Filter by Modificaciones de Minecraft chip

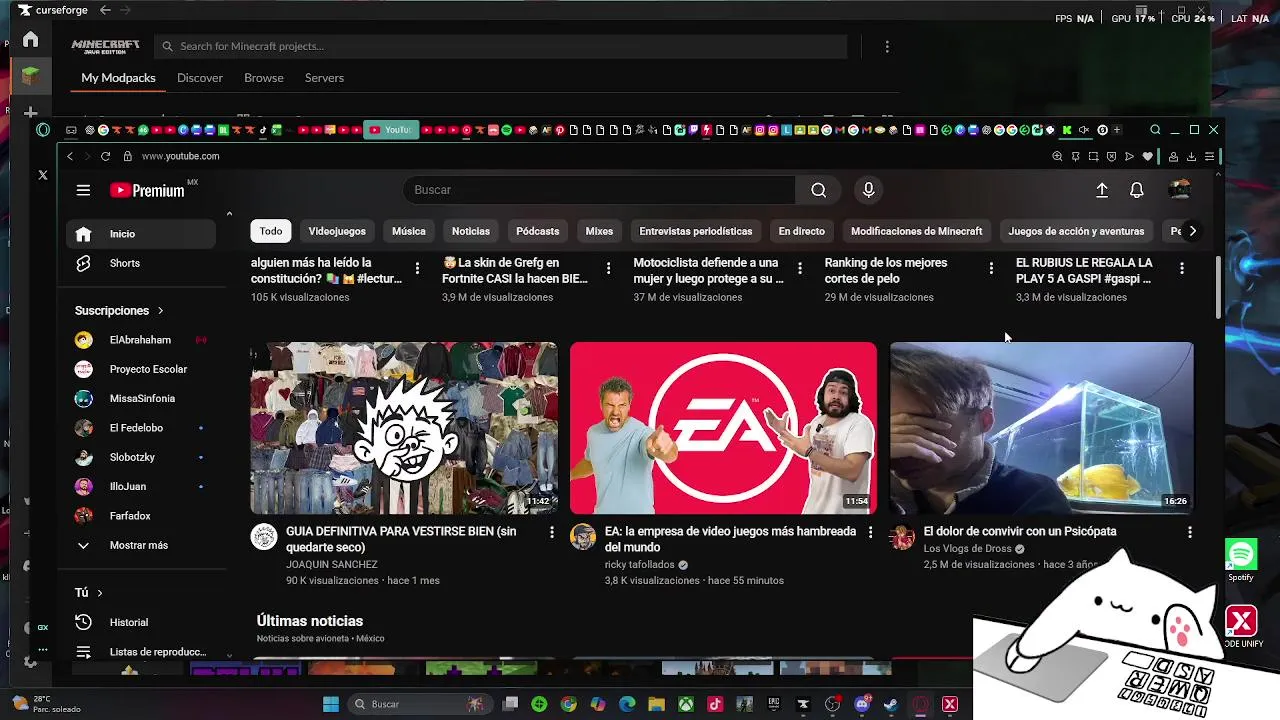click(916, 231)
